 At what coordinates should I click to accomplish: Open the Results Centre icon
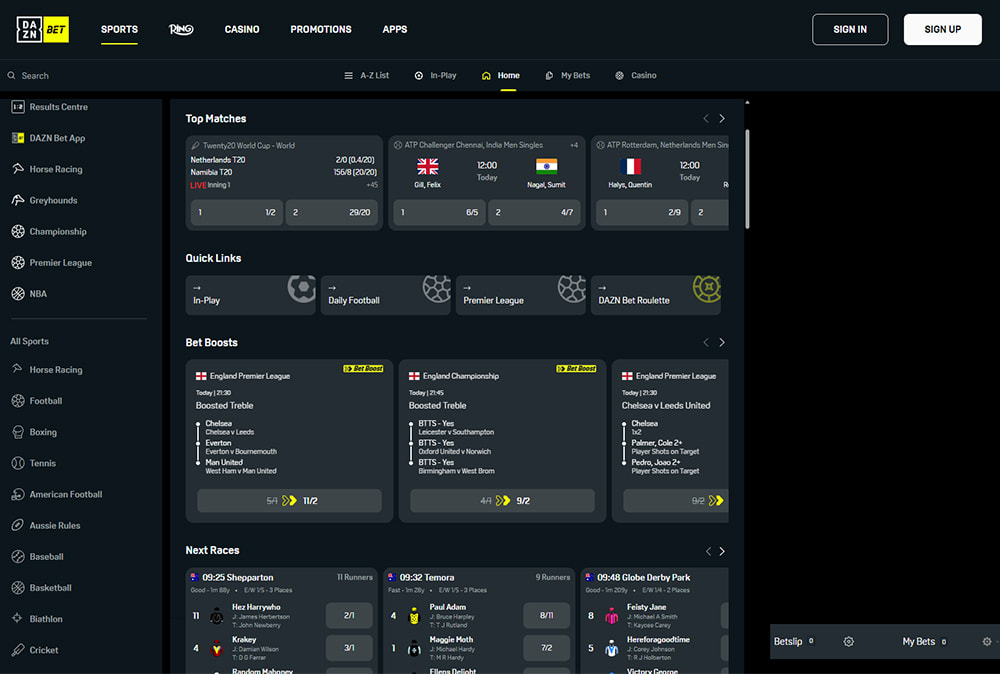(x=18, y=107)
